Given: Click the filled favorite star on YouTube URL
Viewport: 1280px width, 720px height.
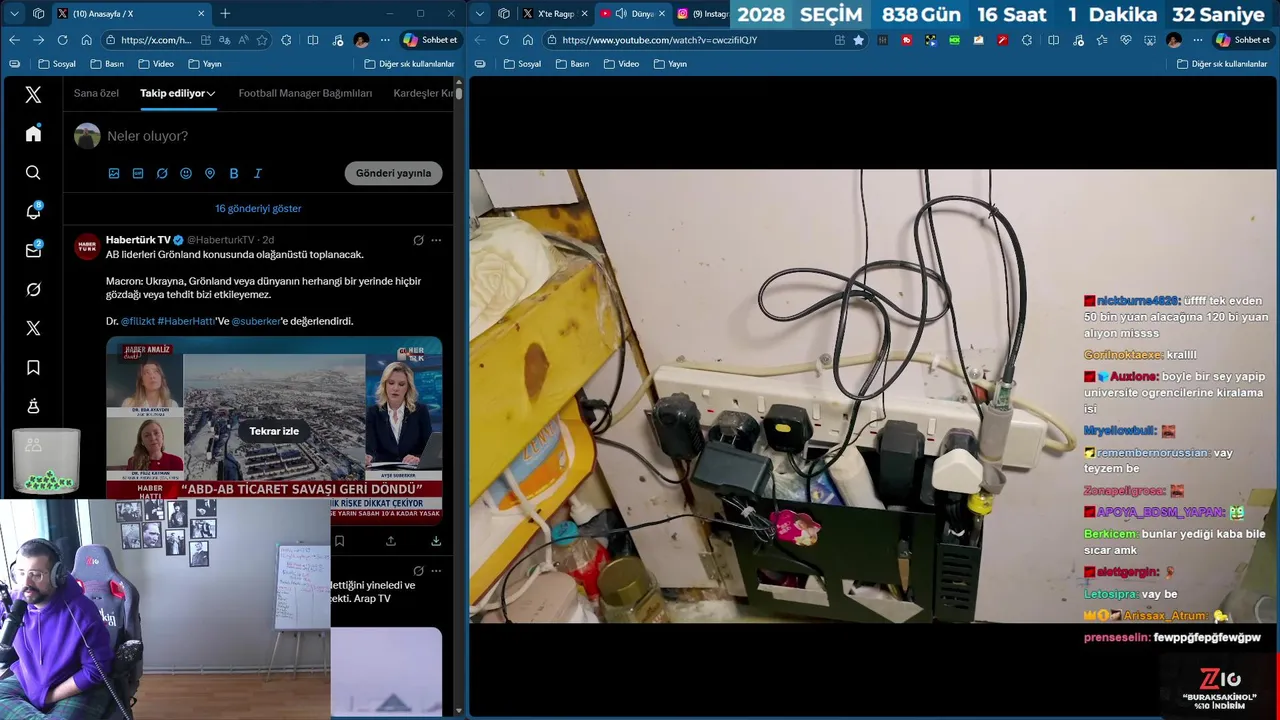Looking at the screenshot, I should (x=858, y=40).
